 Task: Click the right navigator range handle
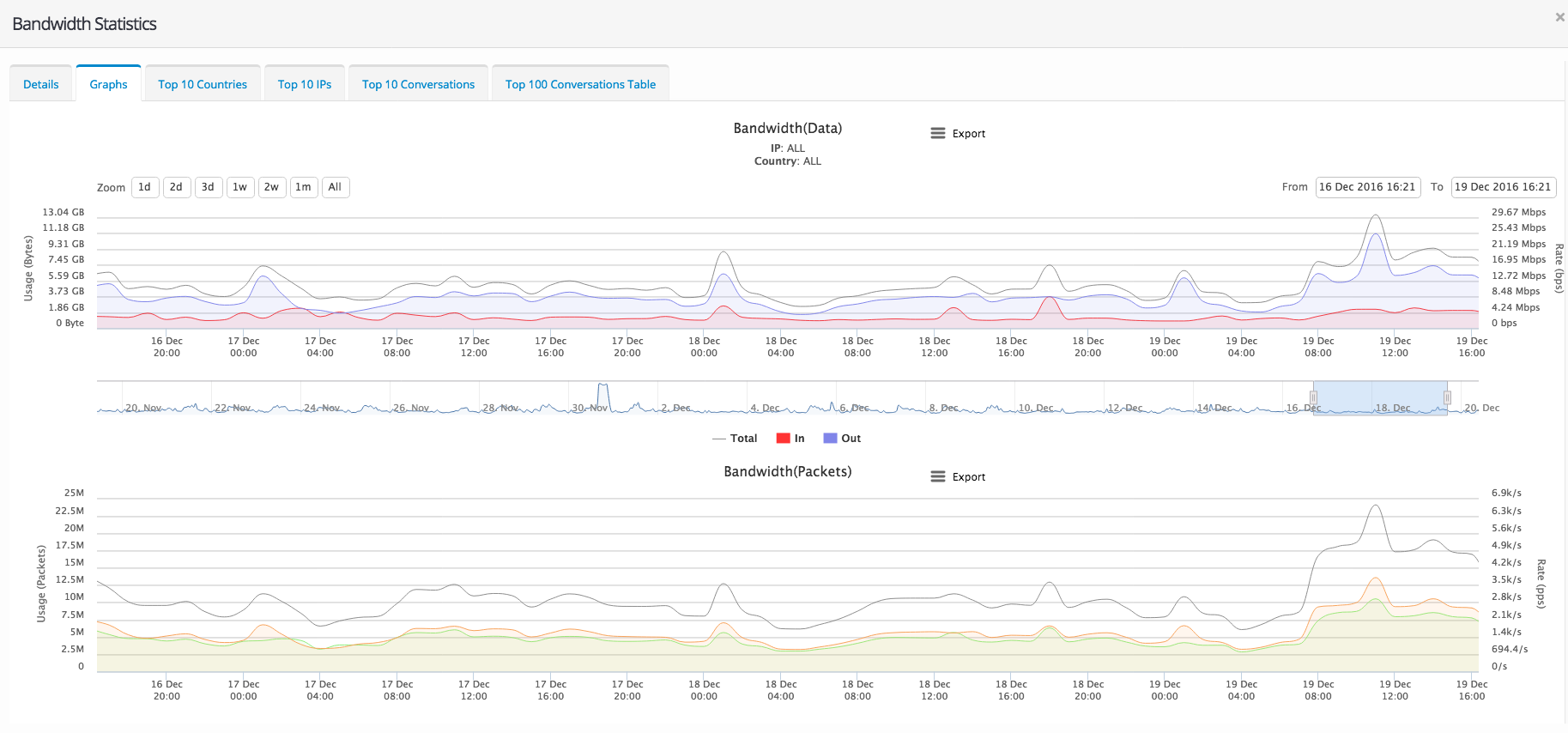point(1447,397)
